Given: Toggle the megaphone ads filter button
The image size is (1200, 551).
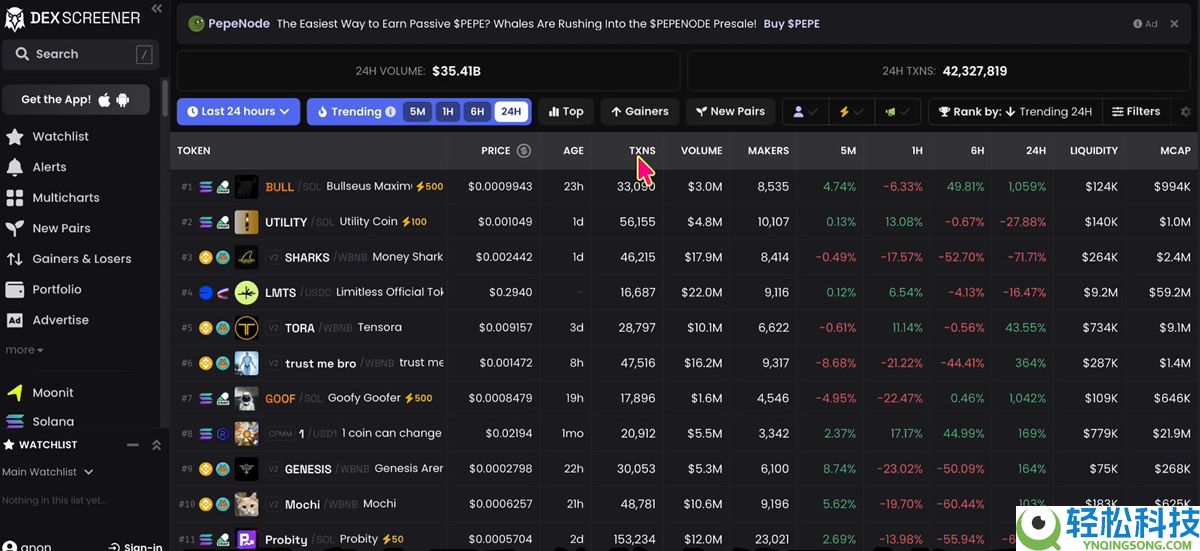Looking at the screenshot, I should point(897,112).
